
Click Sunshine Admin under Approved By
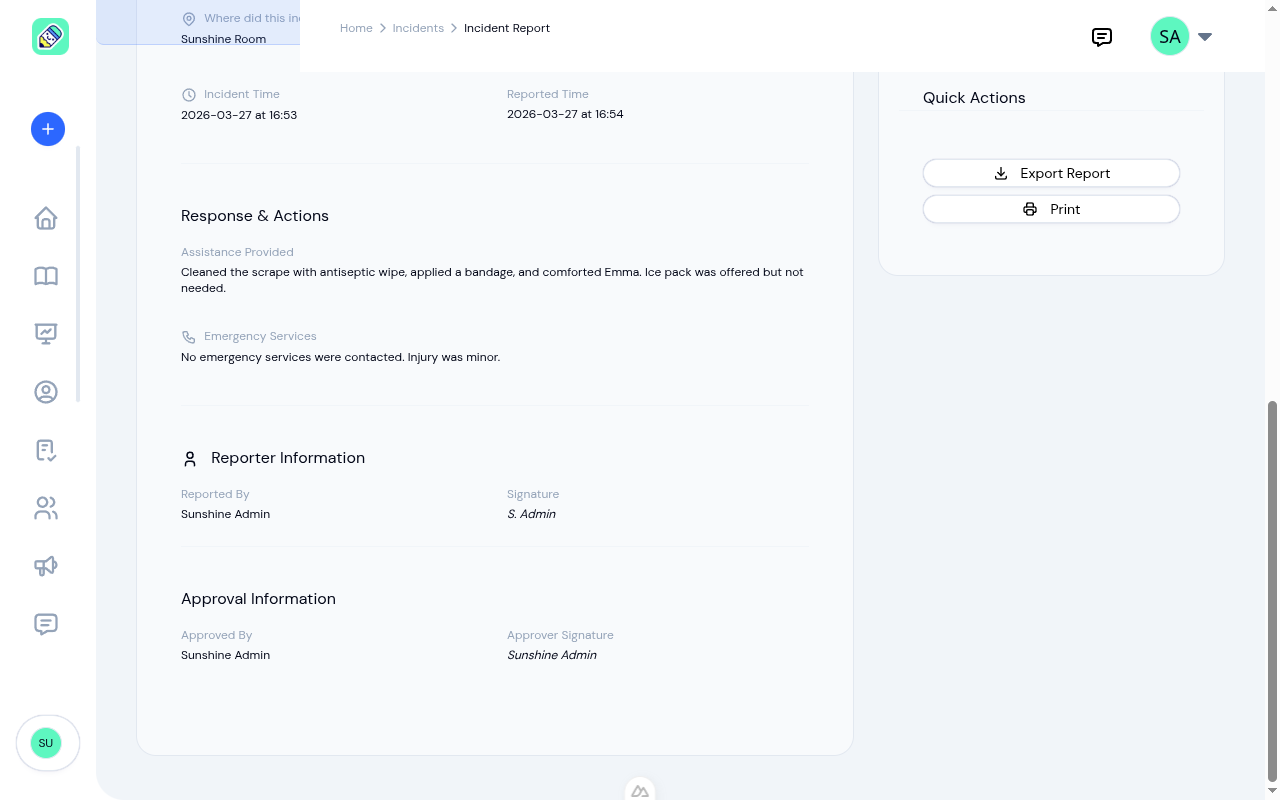coord(225,655)
